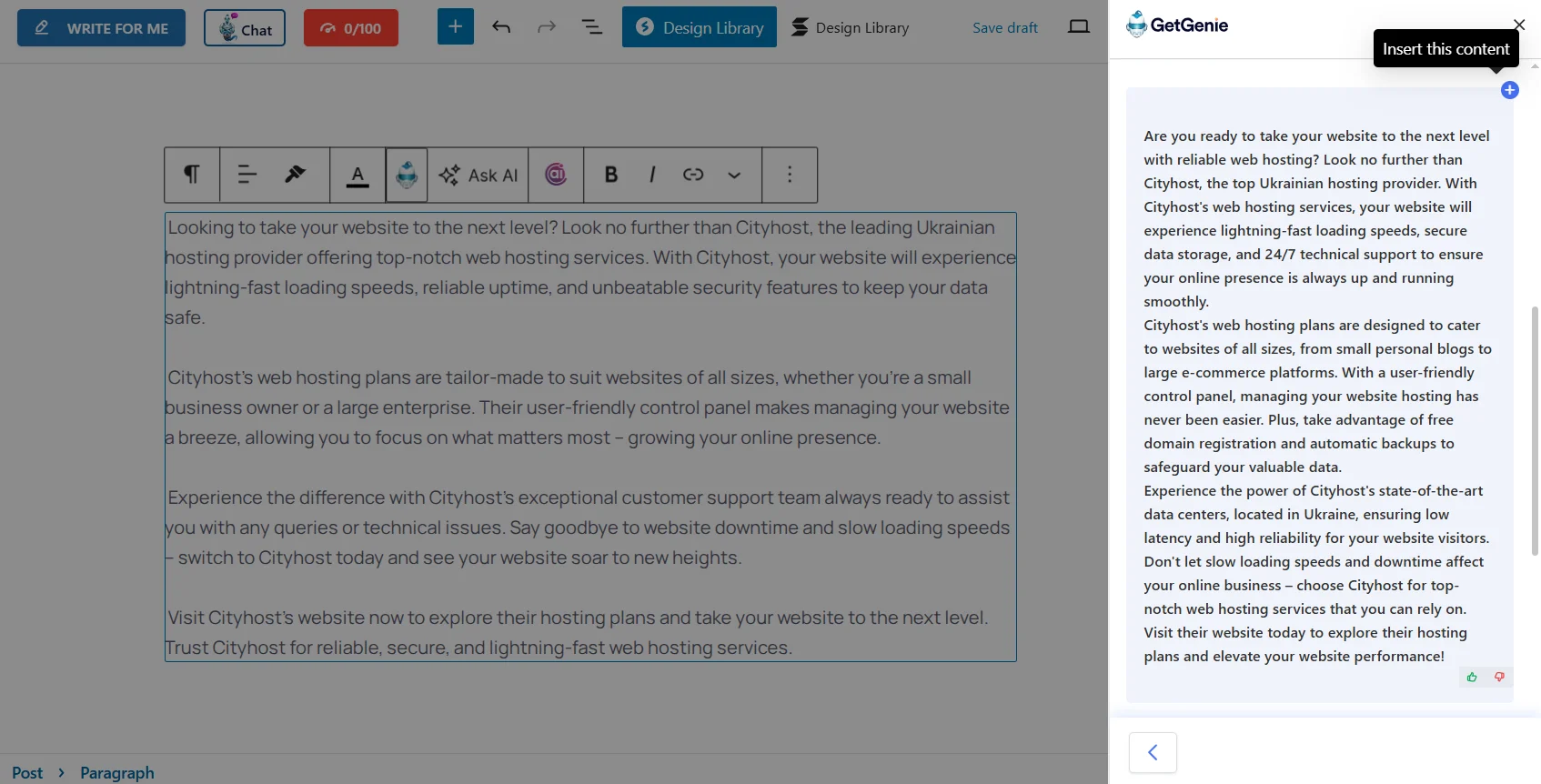Open the Design Library with the S logo
The image size is (1541, 784).
[850, 27]
